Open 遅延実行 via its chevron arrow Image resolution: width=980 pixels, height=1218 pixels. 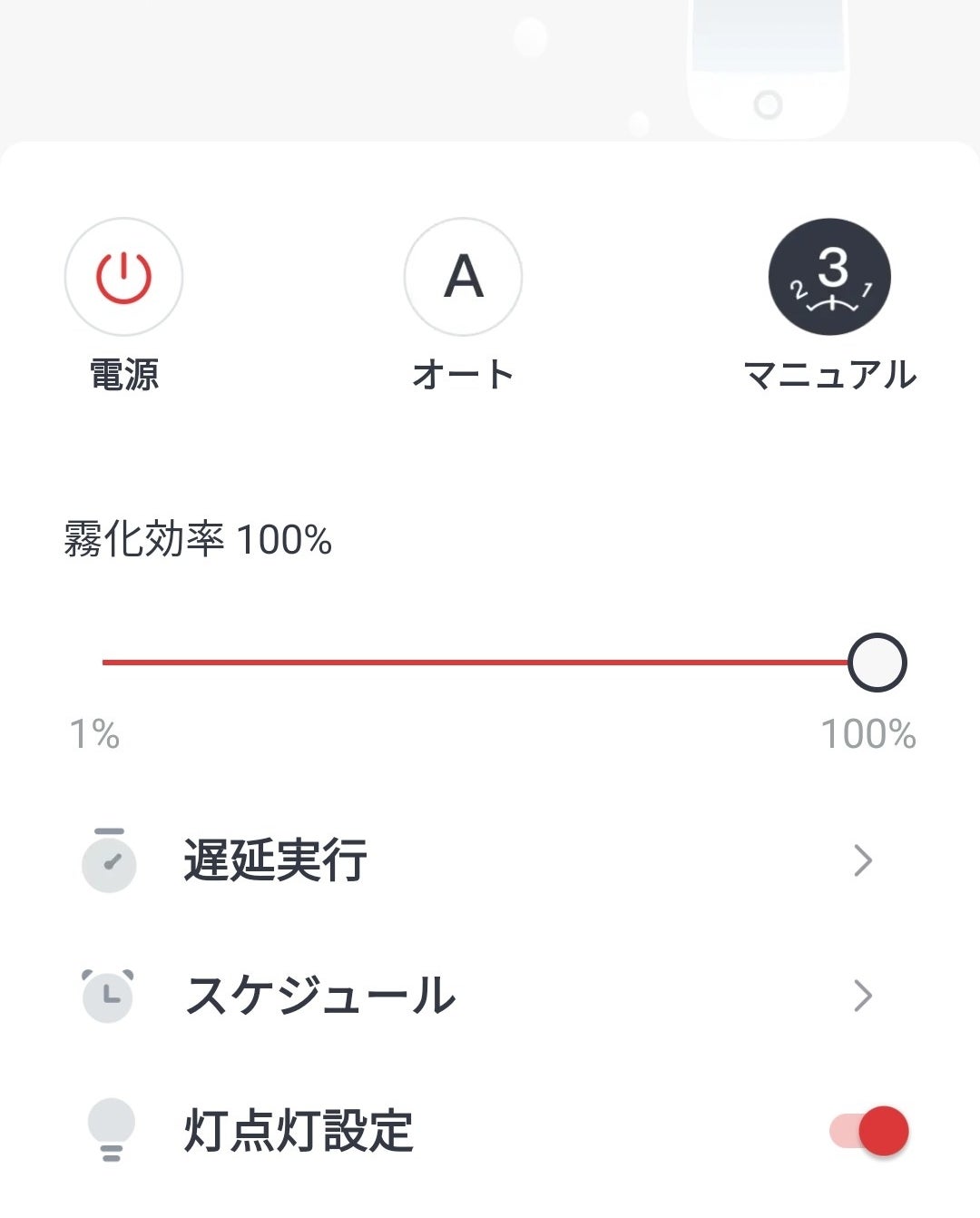(x=863, y=860)
